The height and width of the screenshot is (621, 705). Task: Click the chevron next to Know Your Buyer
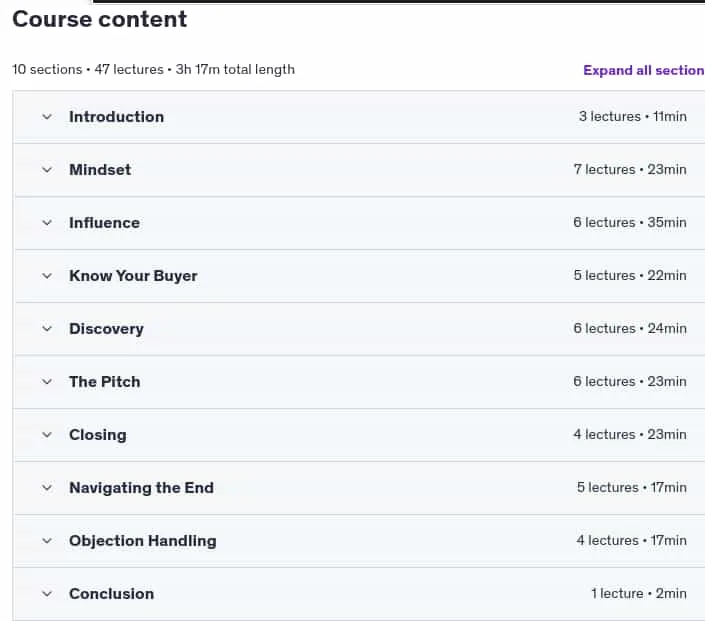coord(47,276)
